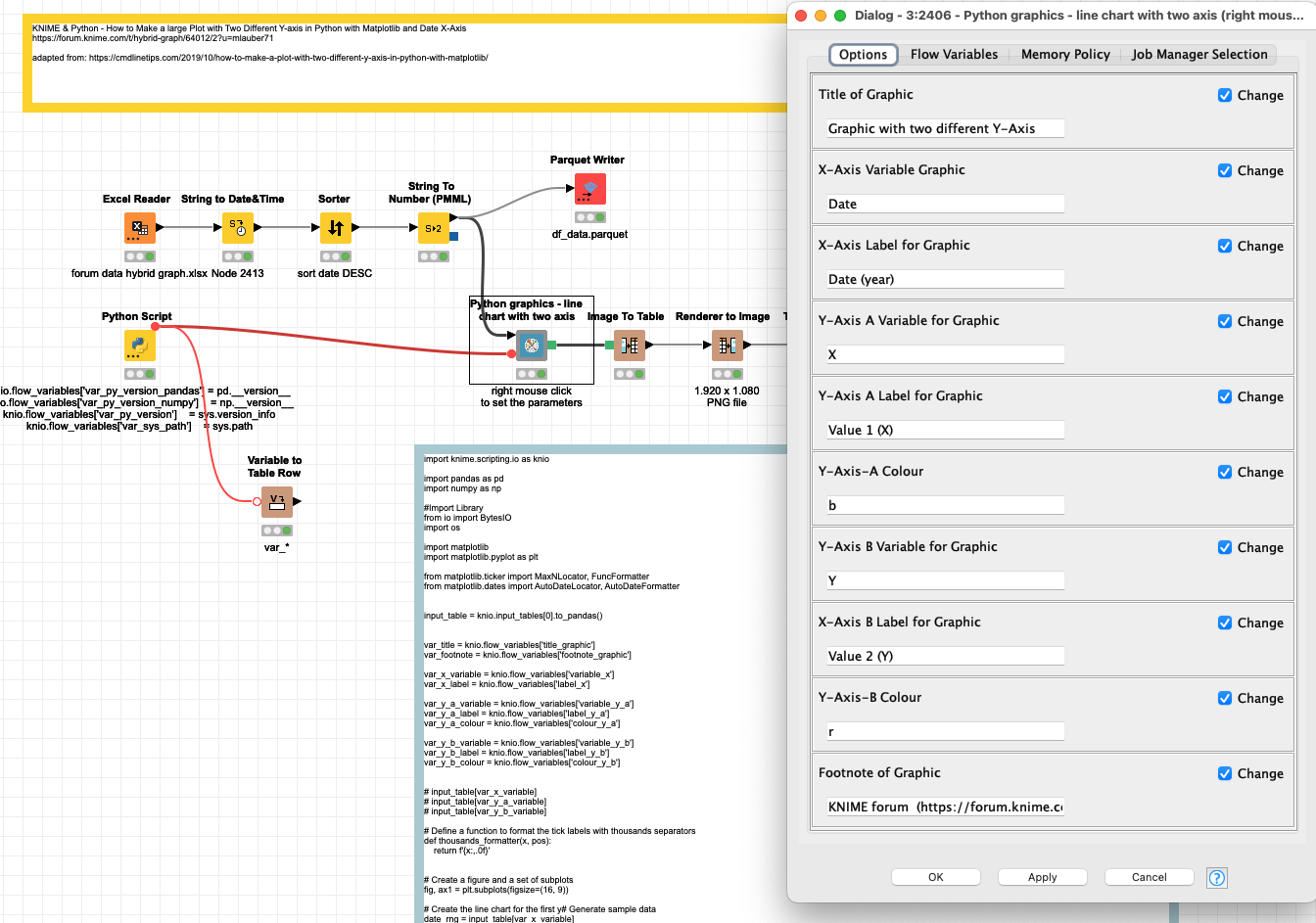Edit the X-Axis B Label field Value 2 (Y)
The width and height of the screenshot is (1316, 923).
click(x=945, y=656)
